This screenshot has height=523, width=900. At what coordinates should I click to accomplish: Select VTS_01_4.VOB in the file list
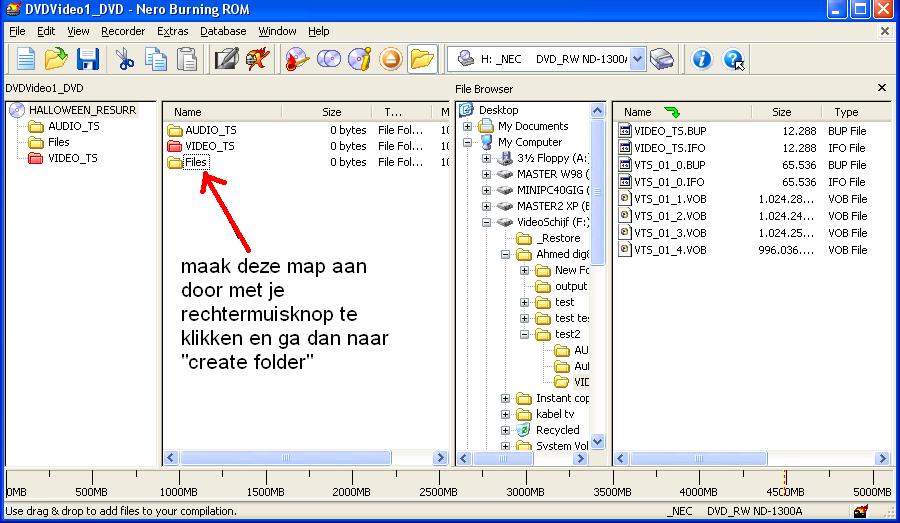pyautogui.click(x=670, y=250)
